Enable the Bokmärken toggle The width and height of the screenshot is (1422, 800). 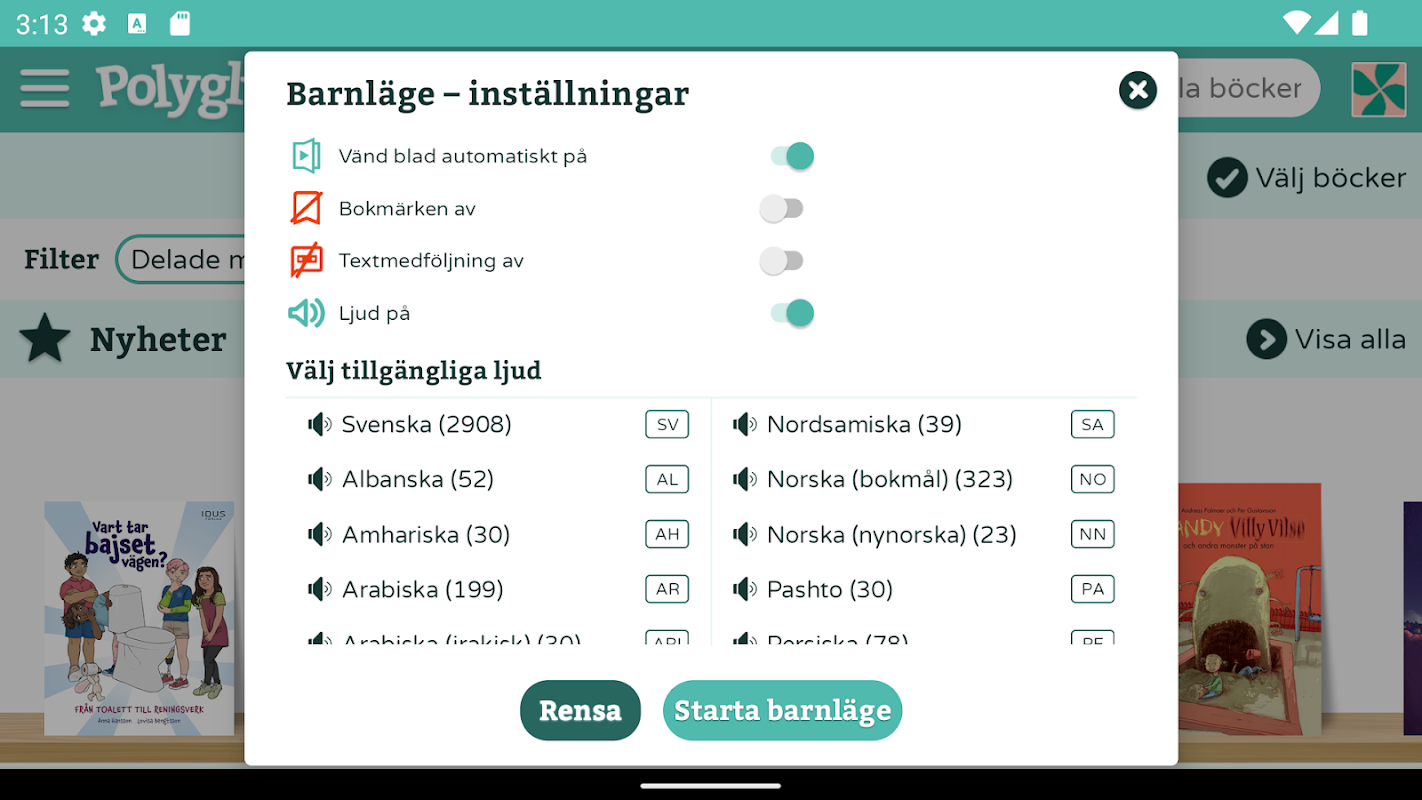[x=781, y=208]
